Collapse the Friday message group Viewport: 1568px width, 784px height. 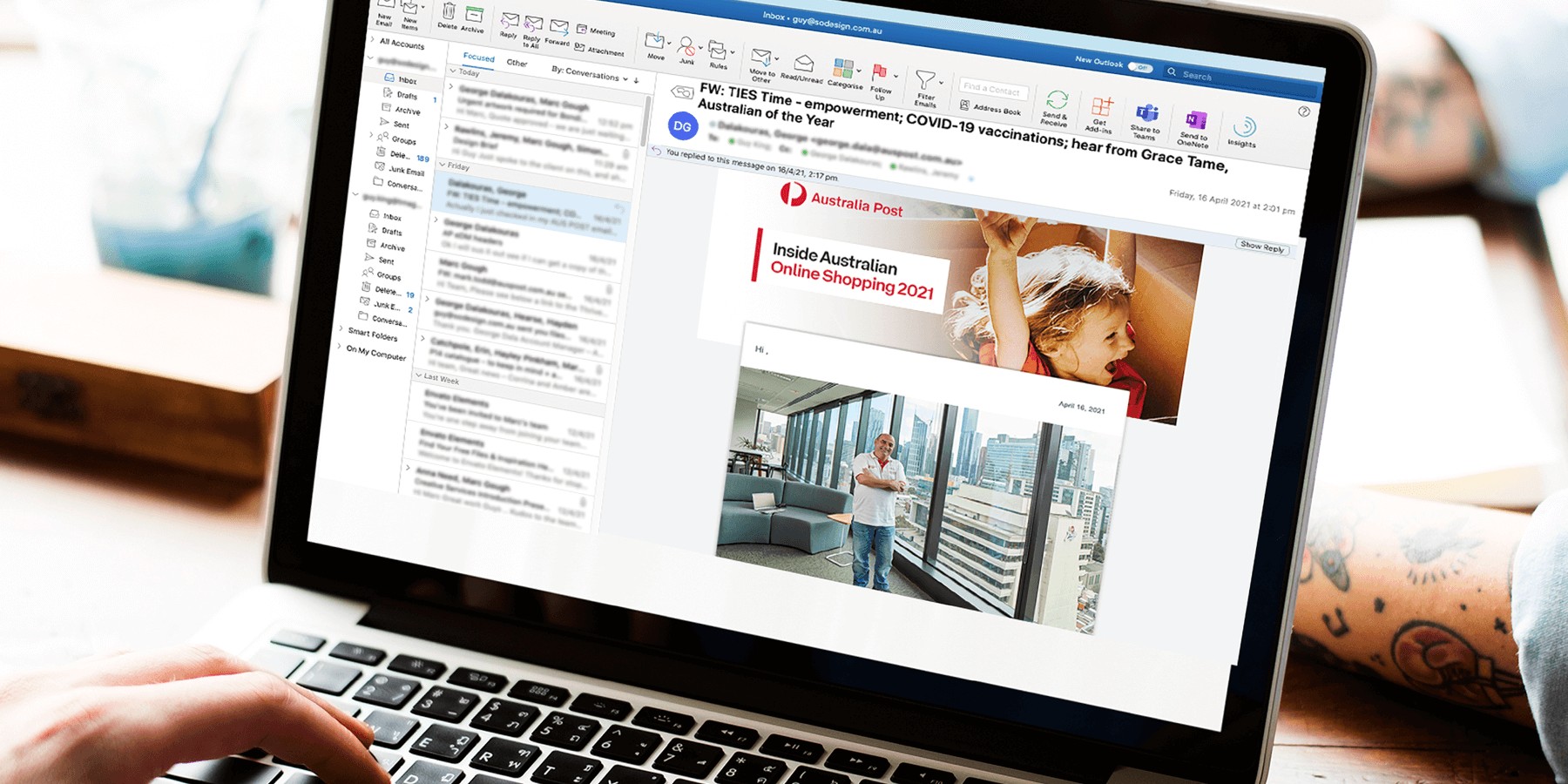[443, 164]
